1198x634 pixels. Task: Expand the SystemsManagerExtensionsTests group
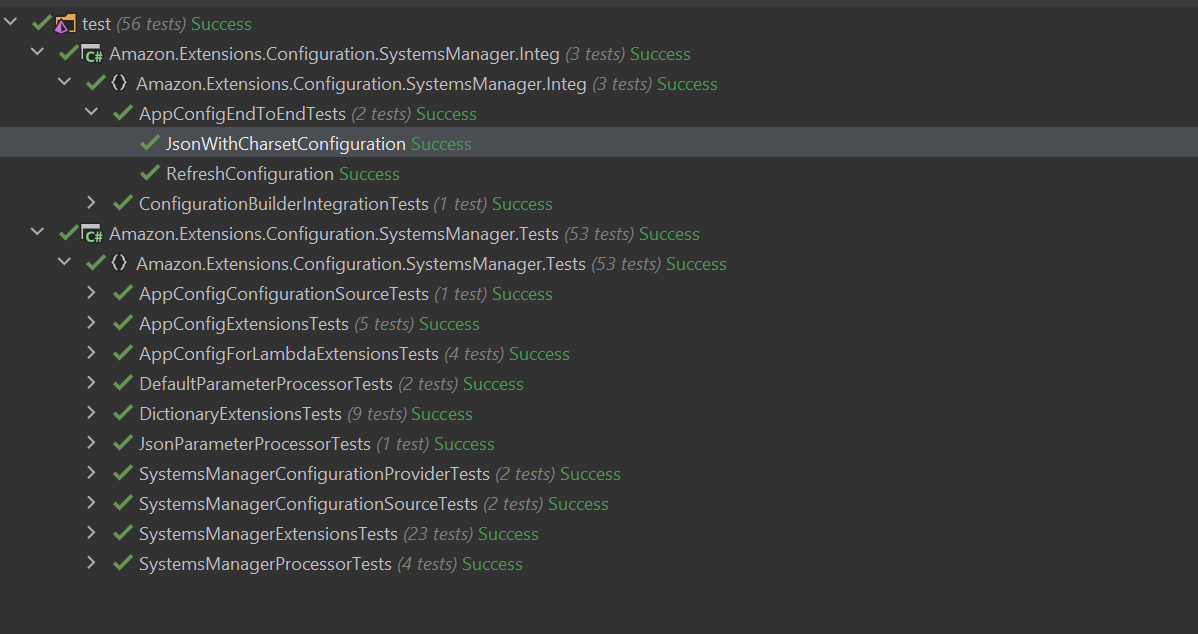click(x=92, y=533)
